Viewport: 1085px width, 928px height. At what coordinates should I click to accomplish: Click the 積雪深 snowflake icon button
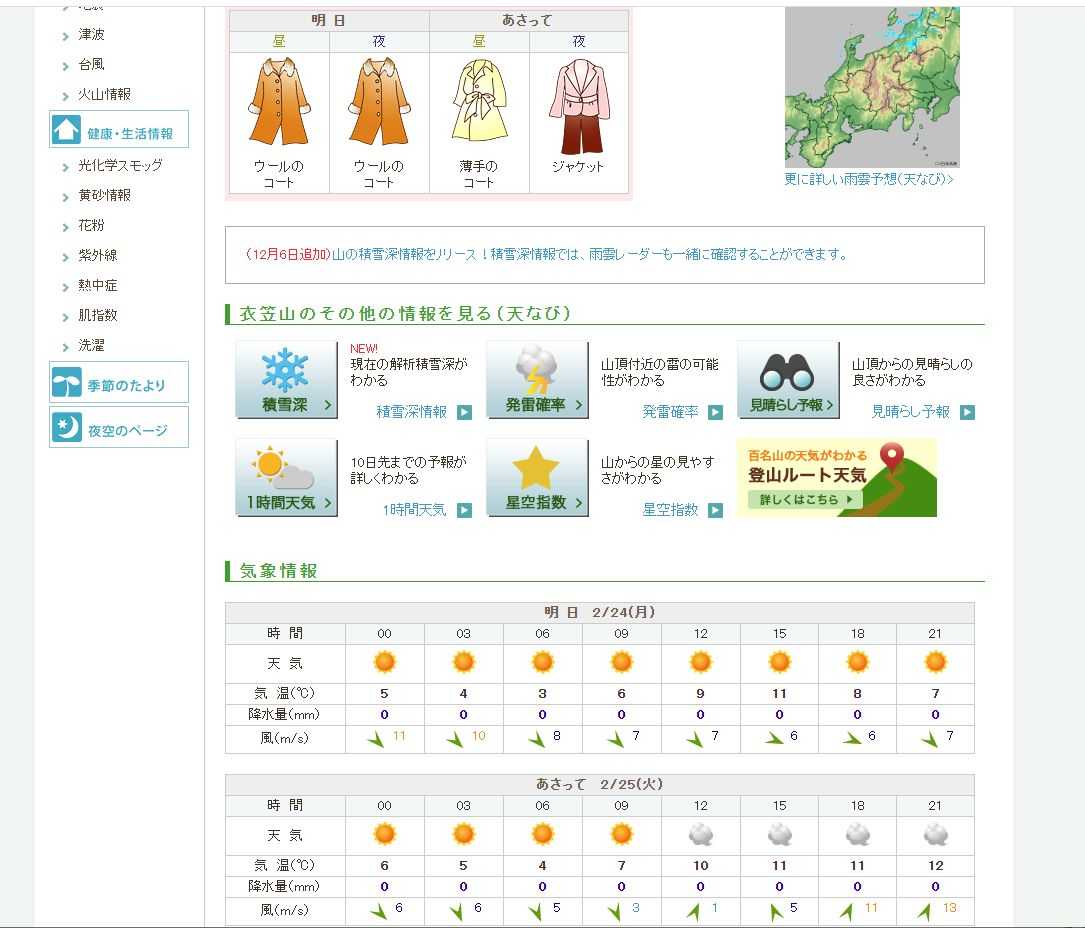pyautogui.click(x=286, y=379)
